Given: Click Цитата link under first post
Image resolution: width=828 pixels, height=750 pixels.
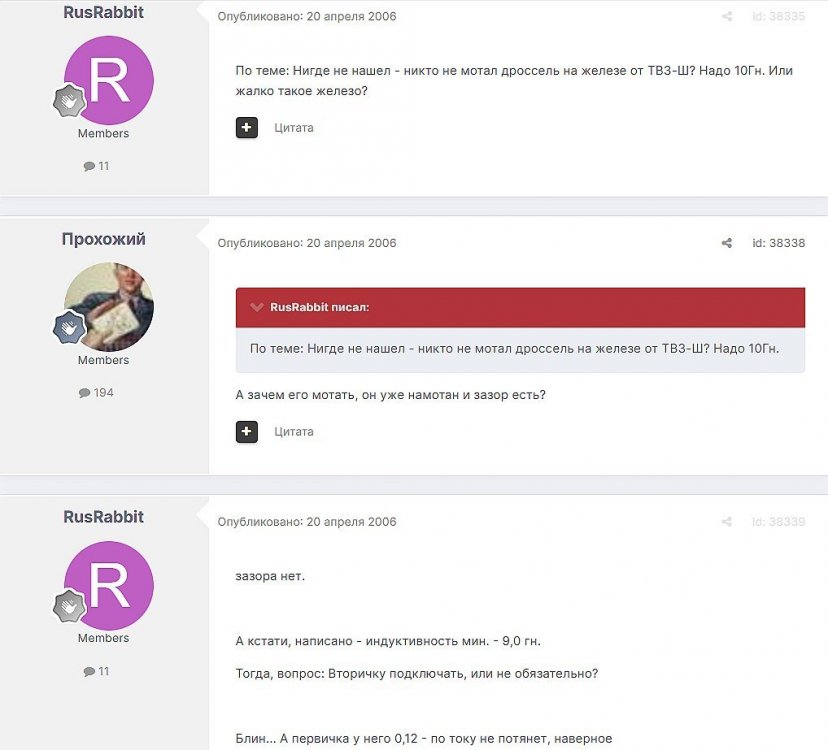Looking at the screenshot, I should (294, 128).
